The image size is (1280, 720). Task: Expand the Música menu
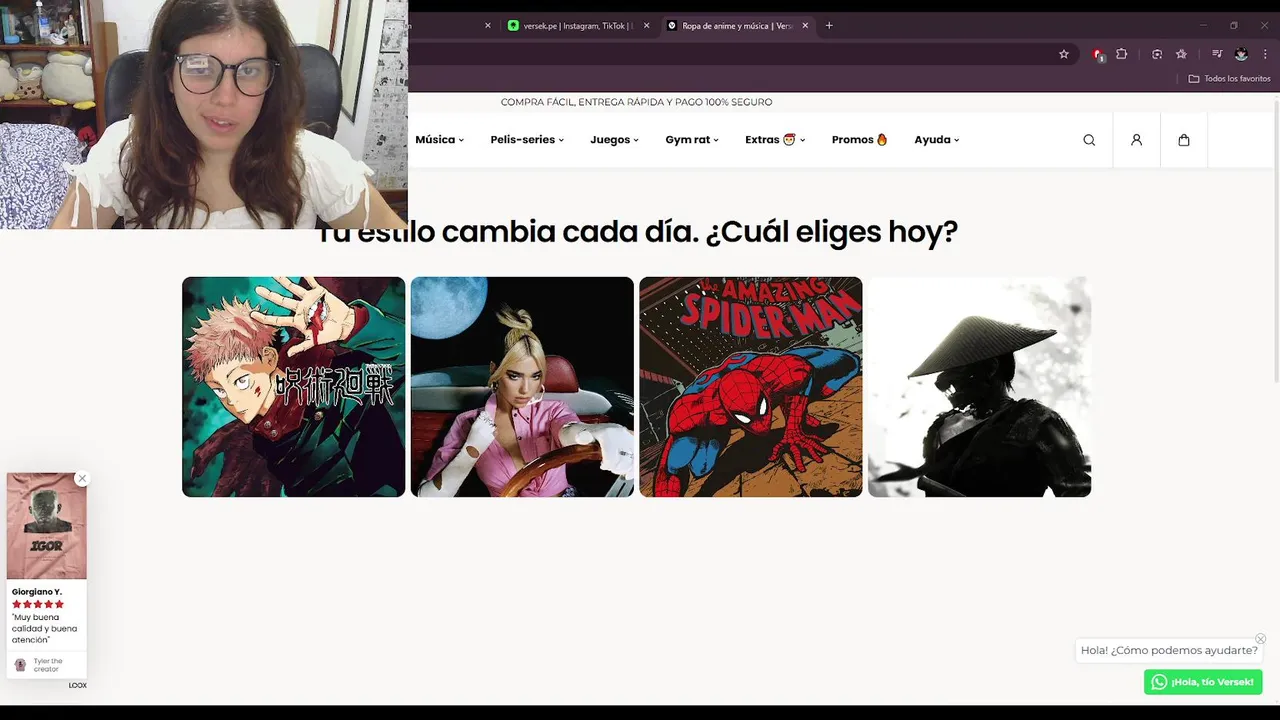[x=440, y=140]
